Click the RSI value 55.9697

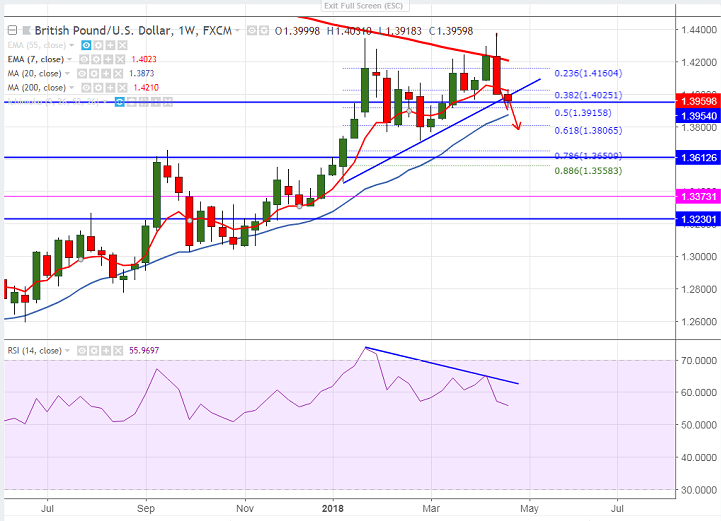[144, 351]
